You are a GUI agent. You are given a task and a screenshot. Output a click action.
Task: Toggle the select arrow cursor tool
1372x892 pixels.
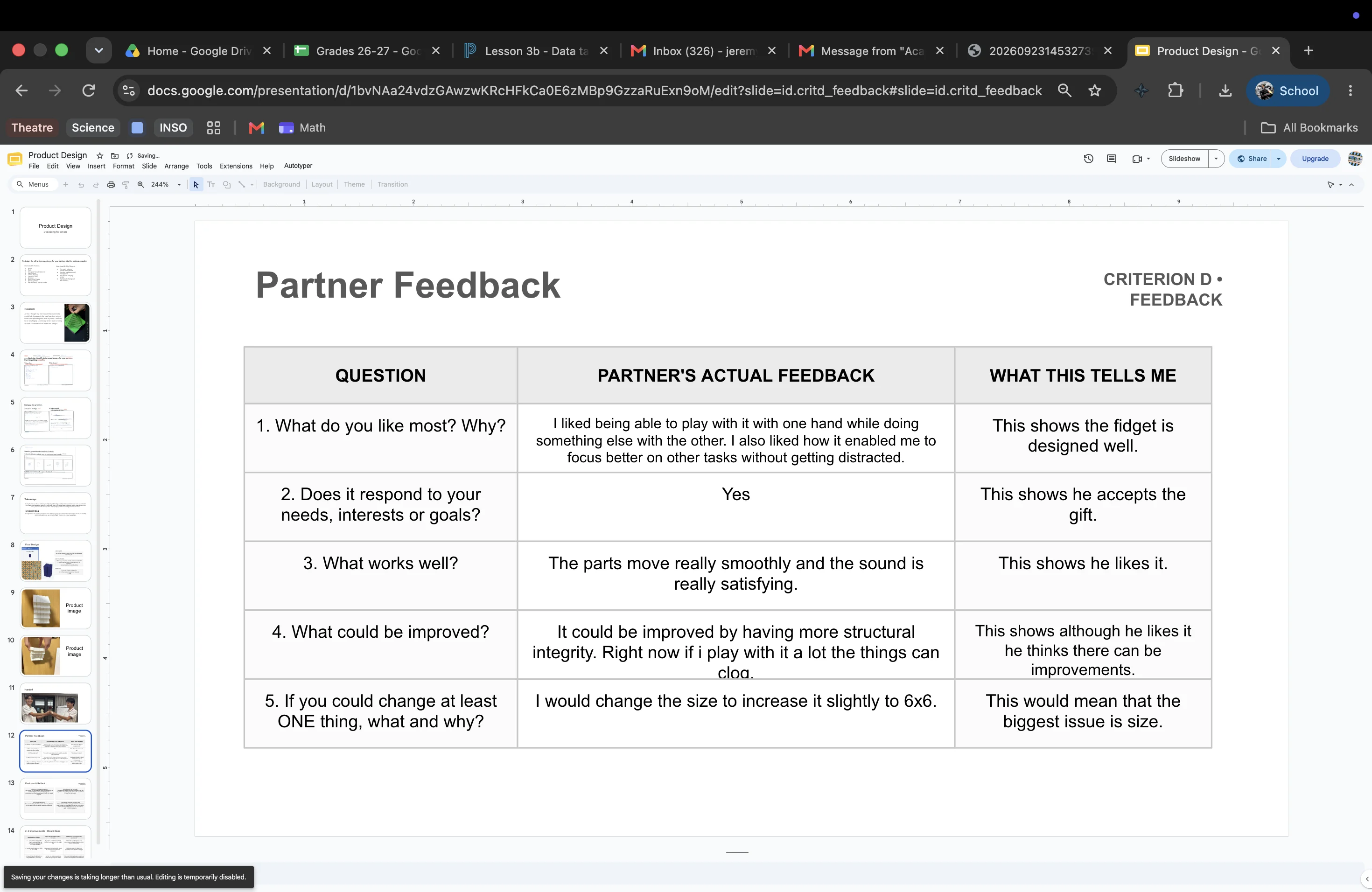(196, 184)
